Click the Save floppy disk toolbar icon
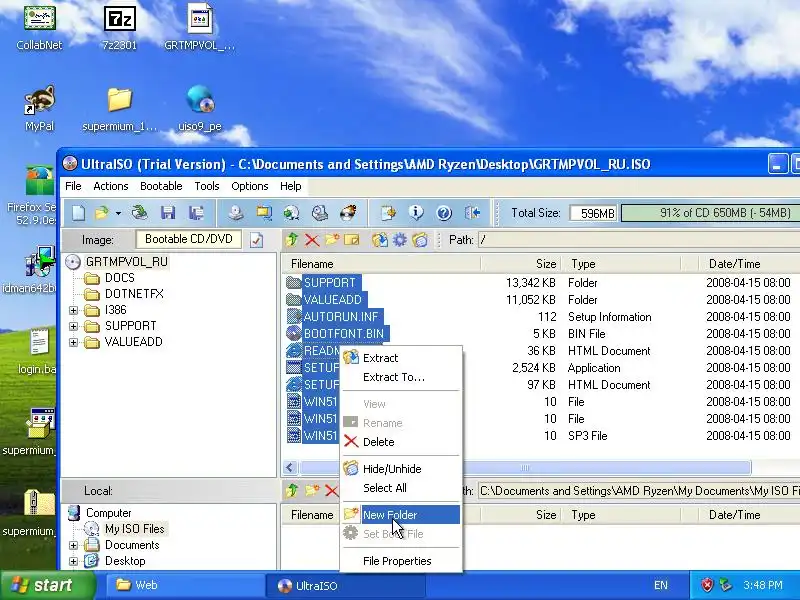This screenshot has width=800, height=600. pos(168,213)
